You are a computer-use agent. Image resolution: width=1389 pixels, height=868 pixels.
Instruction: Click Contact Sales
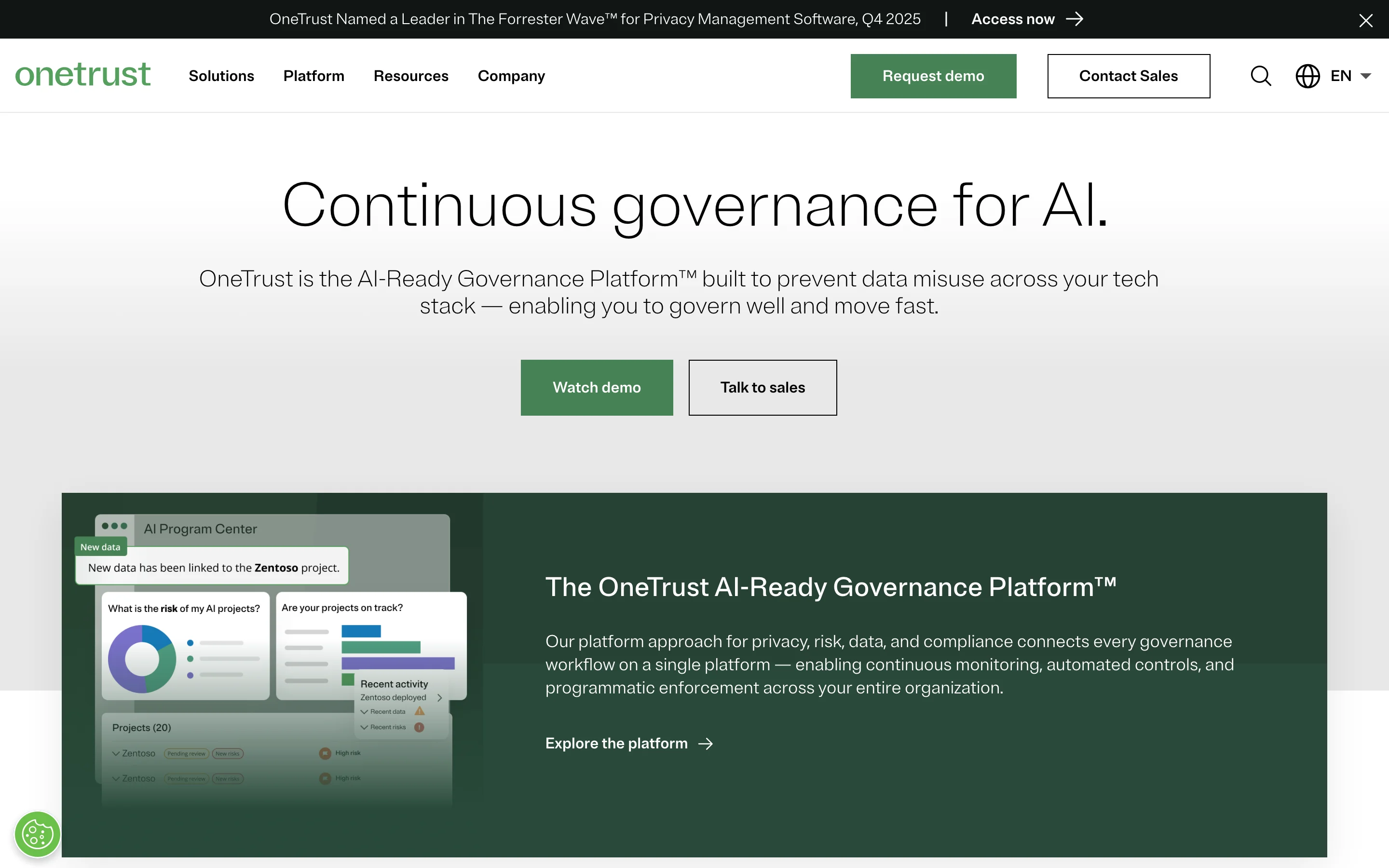point(1129,76)
